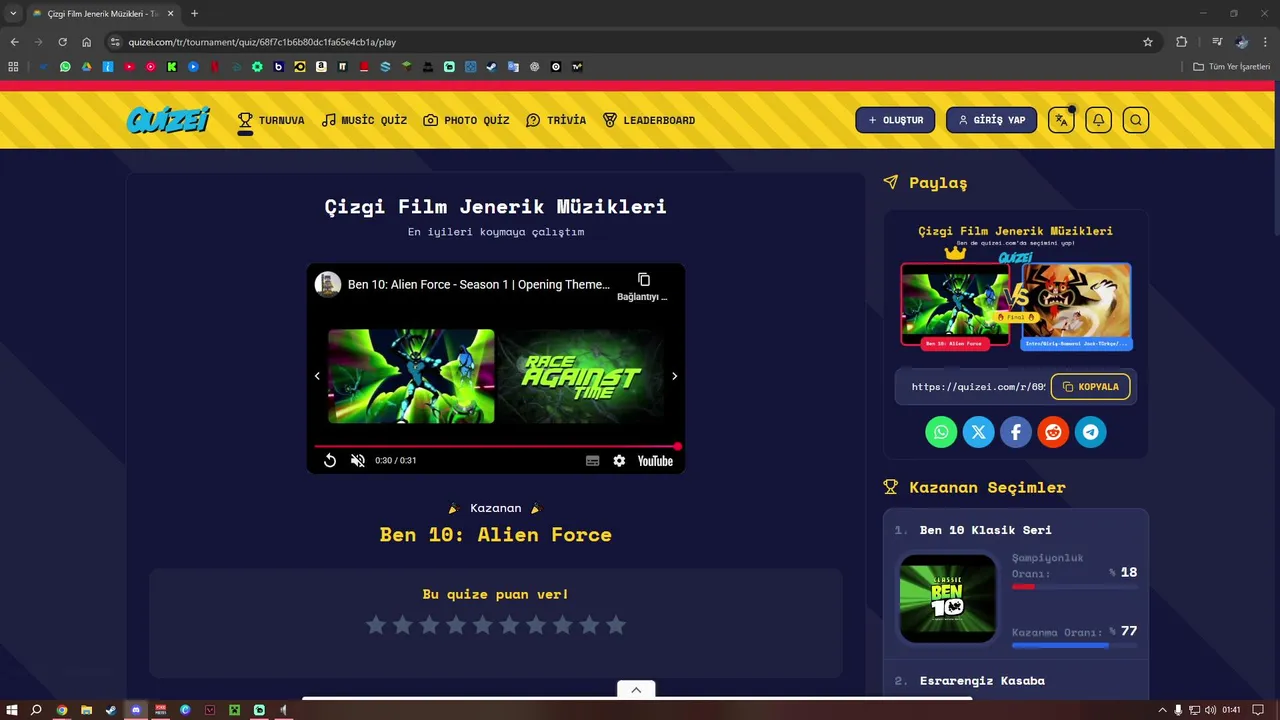
Task: Share result via WhatsApp icon
Action: (941, 432)
